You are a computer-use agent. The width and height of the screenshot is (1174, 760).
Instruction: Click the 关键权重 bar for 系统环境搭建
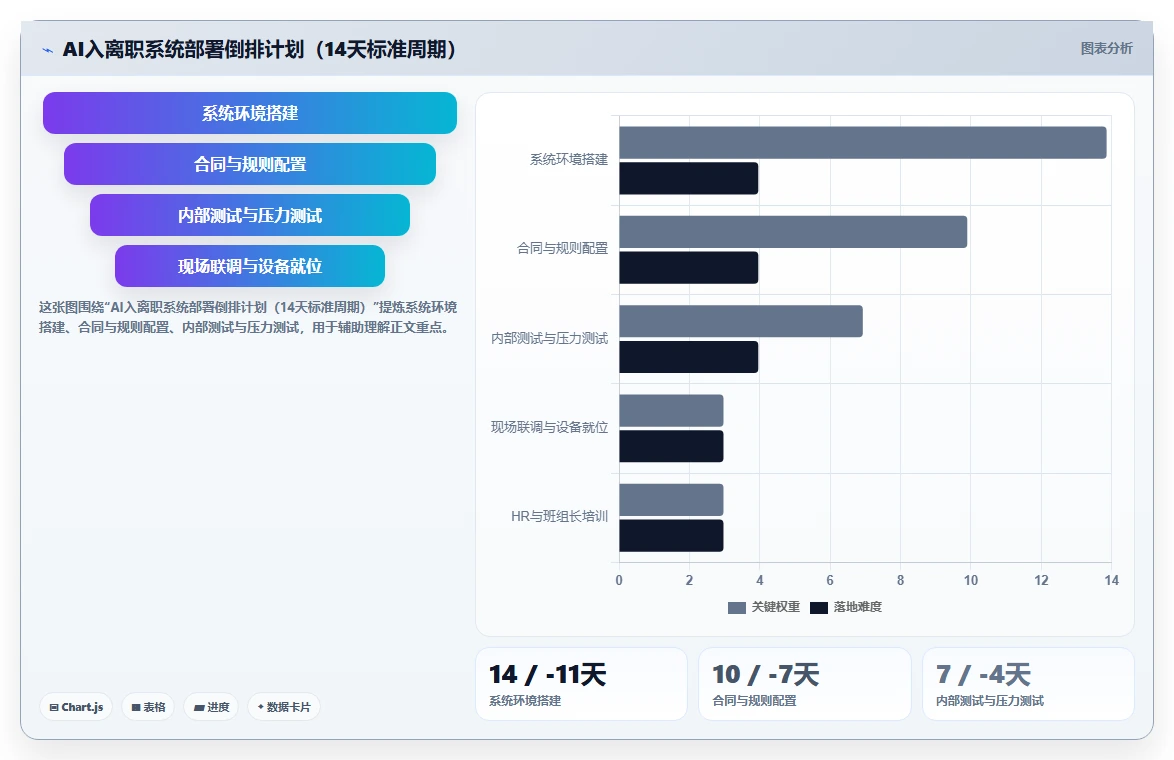coord(863,142)
